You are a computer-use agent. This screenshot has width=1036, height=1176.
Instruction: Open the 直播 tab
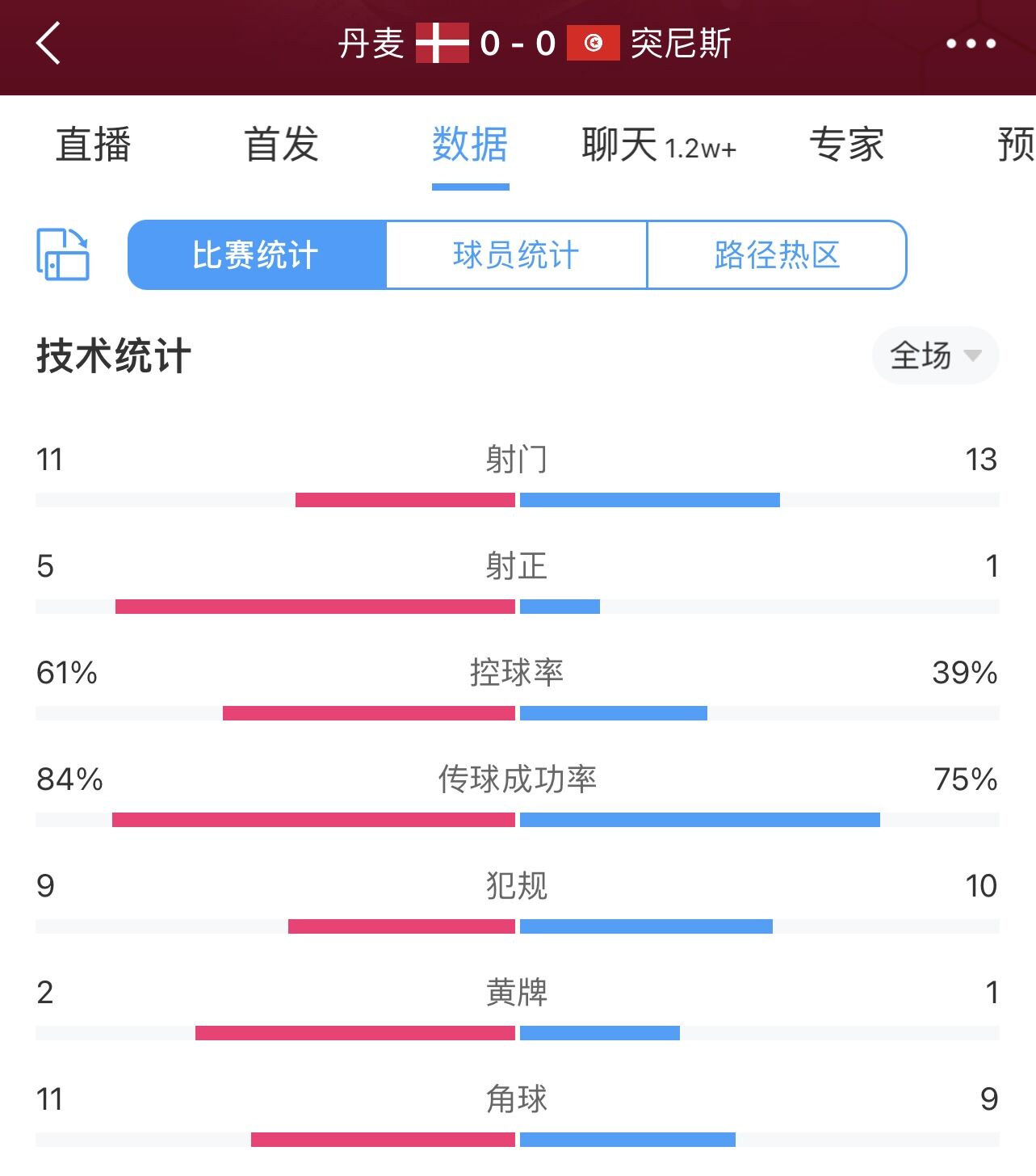[x=93, y=145]
